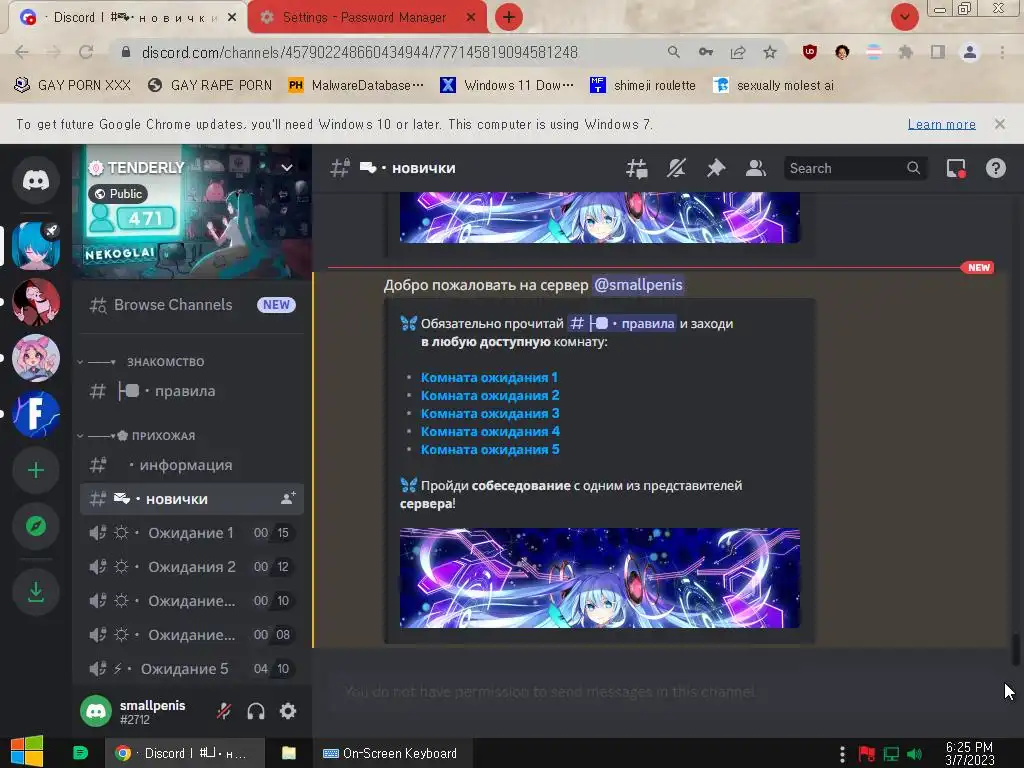Unmute microphone in user panel

point(224,711)
